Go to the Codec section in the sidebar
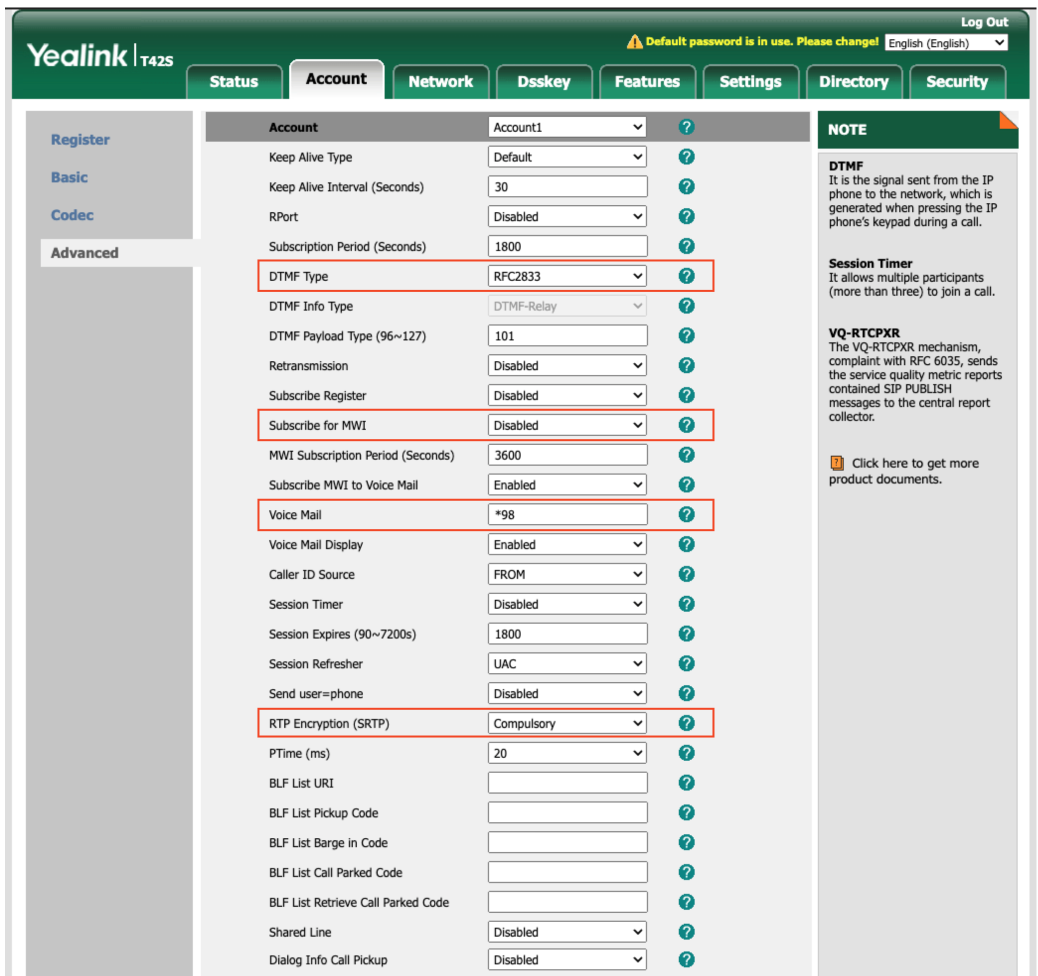Viewport: 1038px width, 976px height. [72, 215]
